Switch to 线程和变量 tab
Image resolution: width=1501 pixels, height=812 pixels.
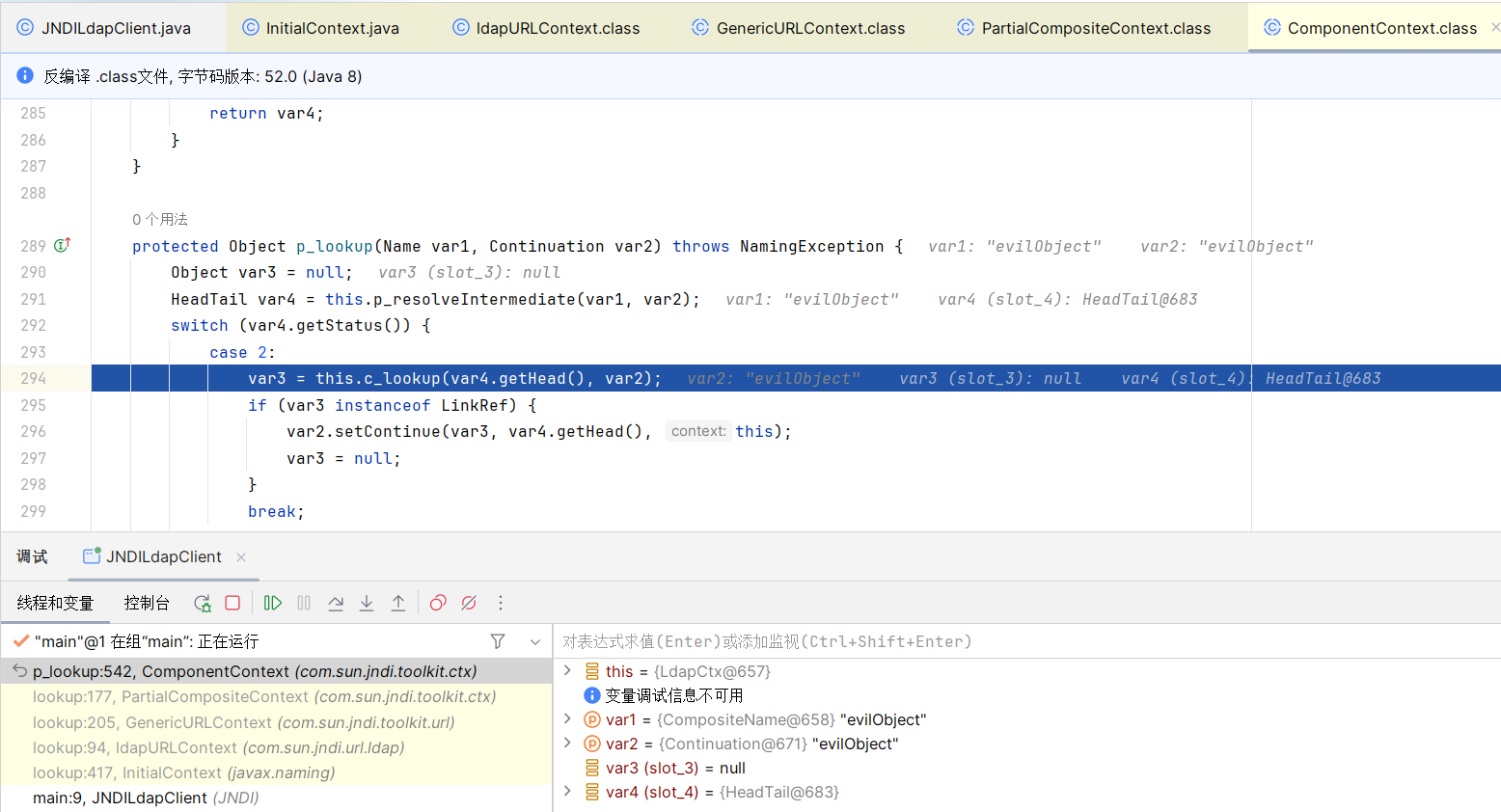point(55,603)
